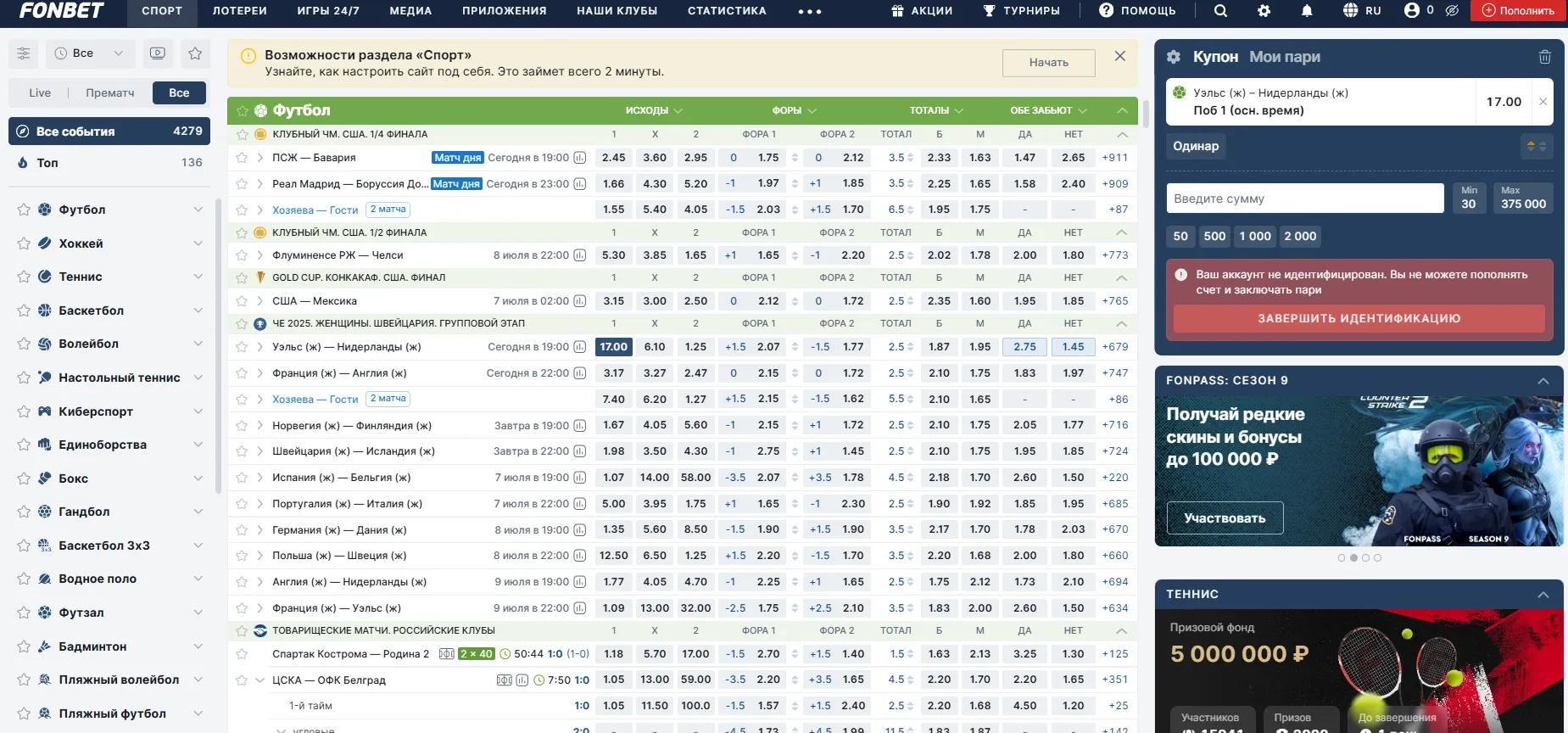Viewport: 1568px width, 733px height.
Task: Click ЗАВЕРШИТЬ ИДЕНТИФИКАЦИЮ button
Action: point(1359,318)
